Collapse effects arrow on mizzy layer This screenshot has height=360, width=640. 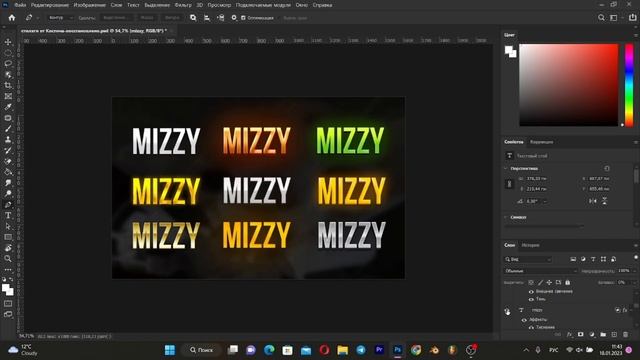pyautogui.click(x=631, y=310)
